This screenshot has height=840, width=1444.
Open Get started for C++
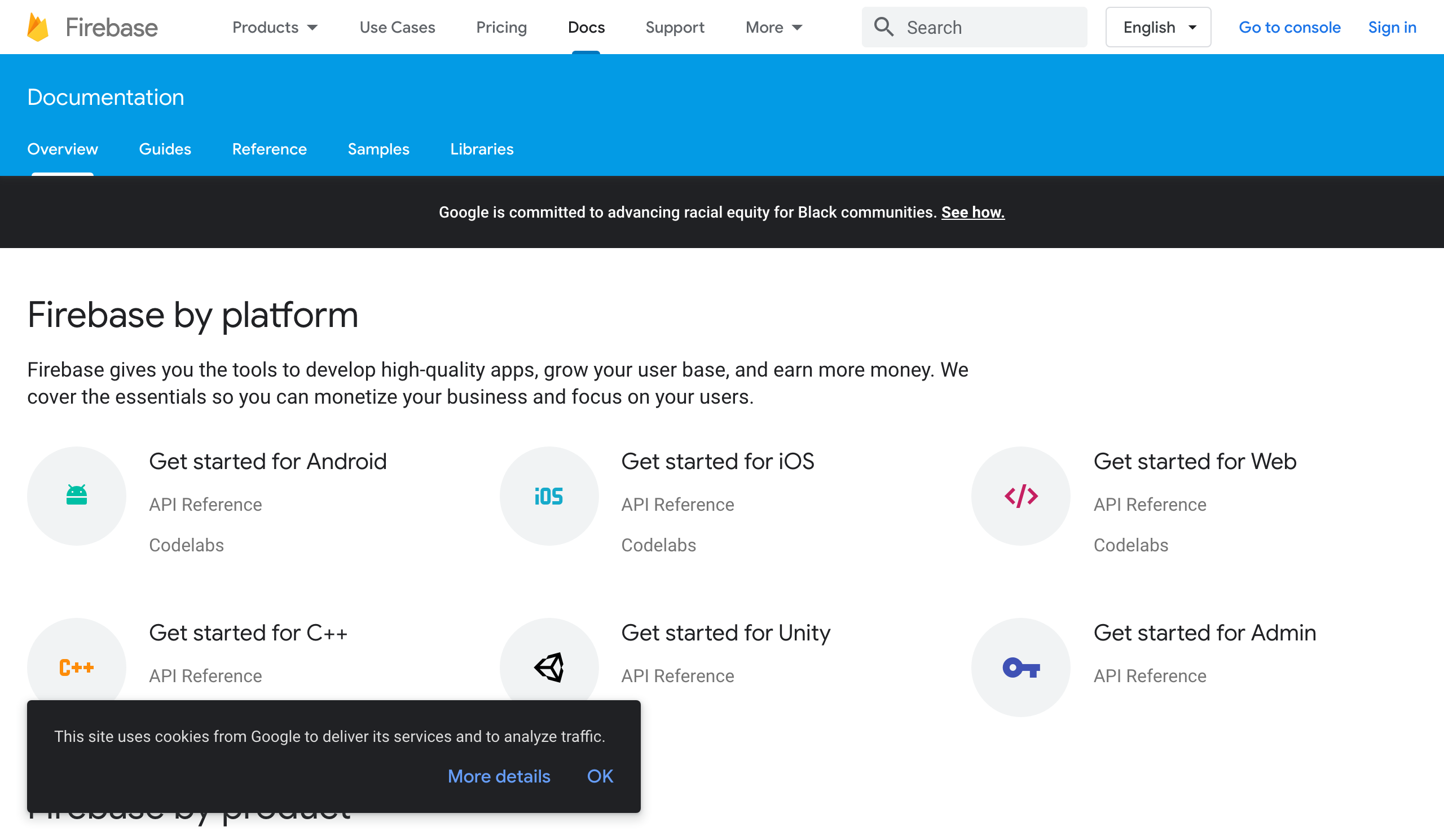pyautogui.click(x=248, y=633)
